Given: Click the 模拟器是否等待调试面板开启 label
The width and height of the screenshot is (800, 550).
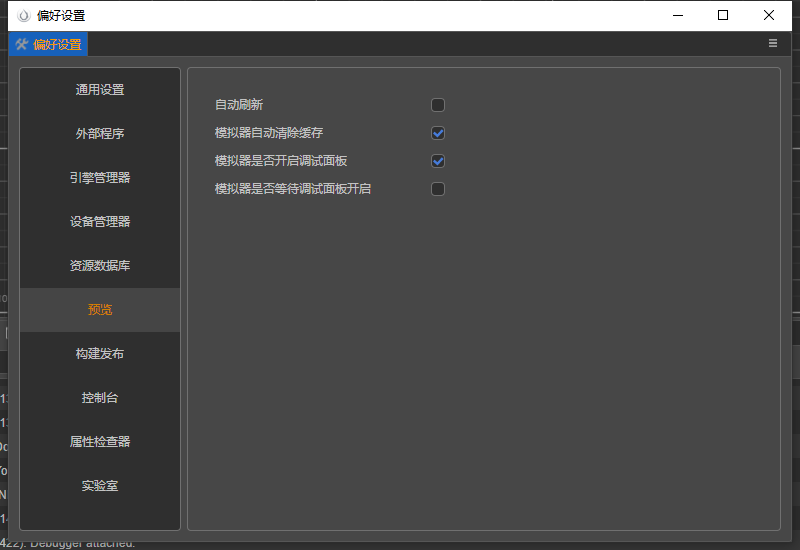Looking at the screenshot, I should click(293, 189).
